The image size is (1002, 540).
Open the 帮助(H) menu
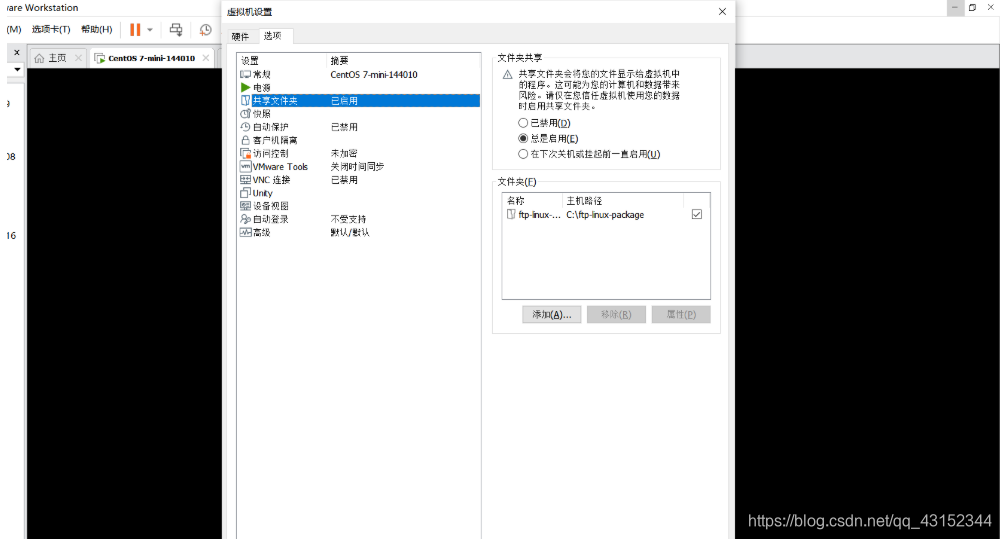[96, 29]
